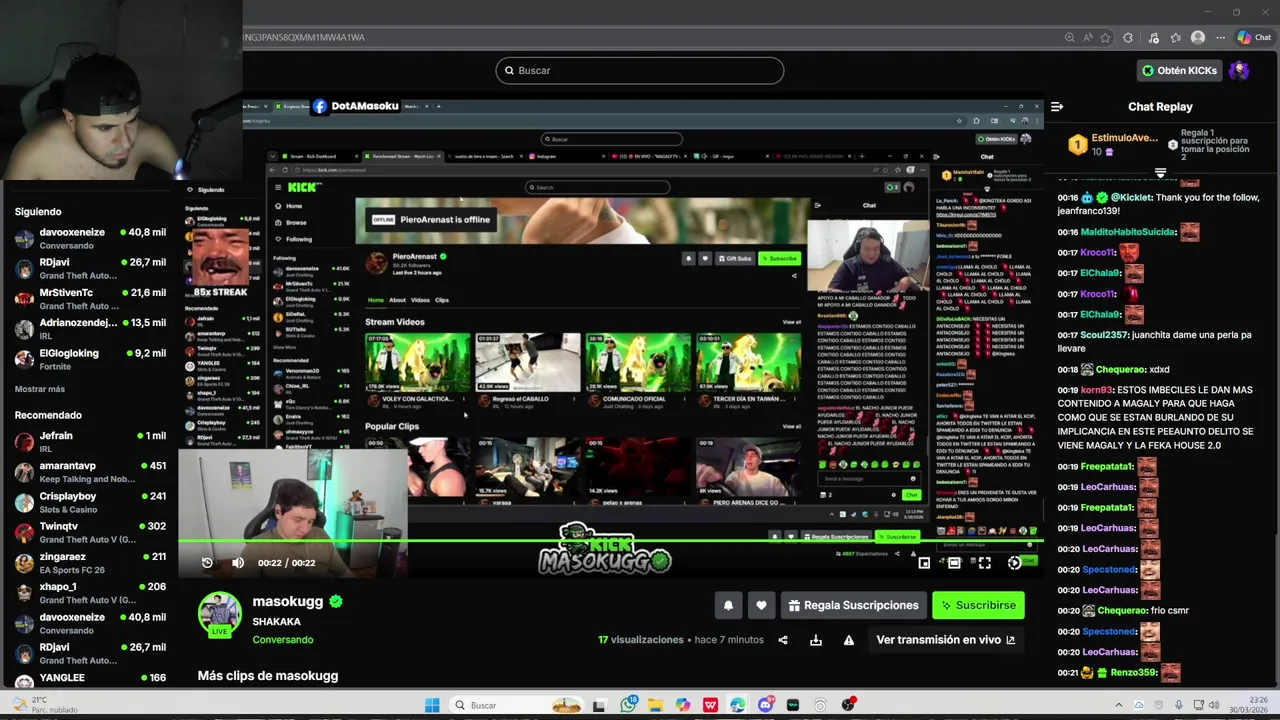This screenshot has width=1280, height=720.
Task: Follow masokugg with the heart icon
Action: click(x=761, y=605)
